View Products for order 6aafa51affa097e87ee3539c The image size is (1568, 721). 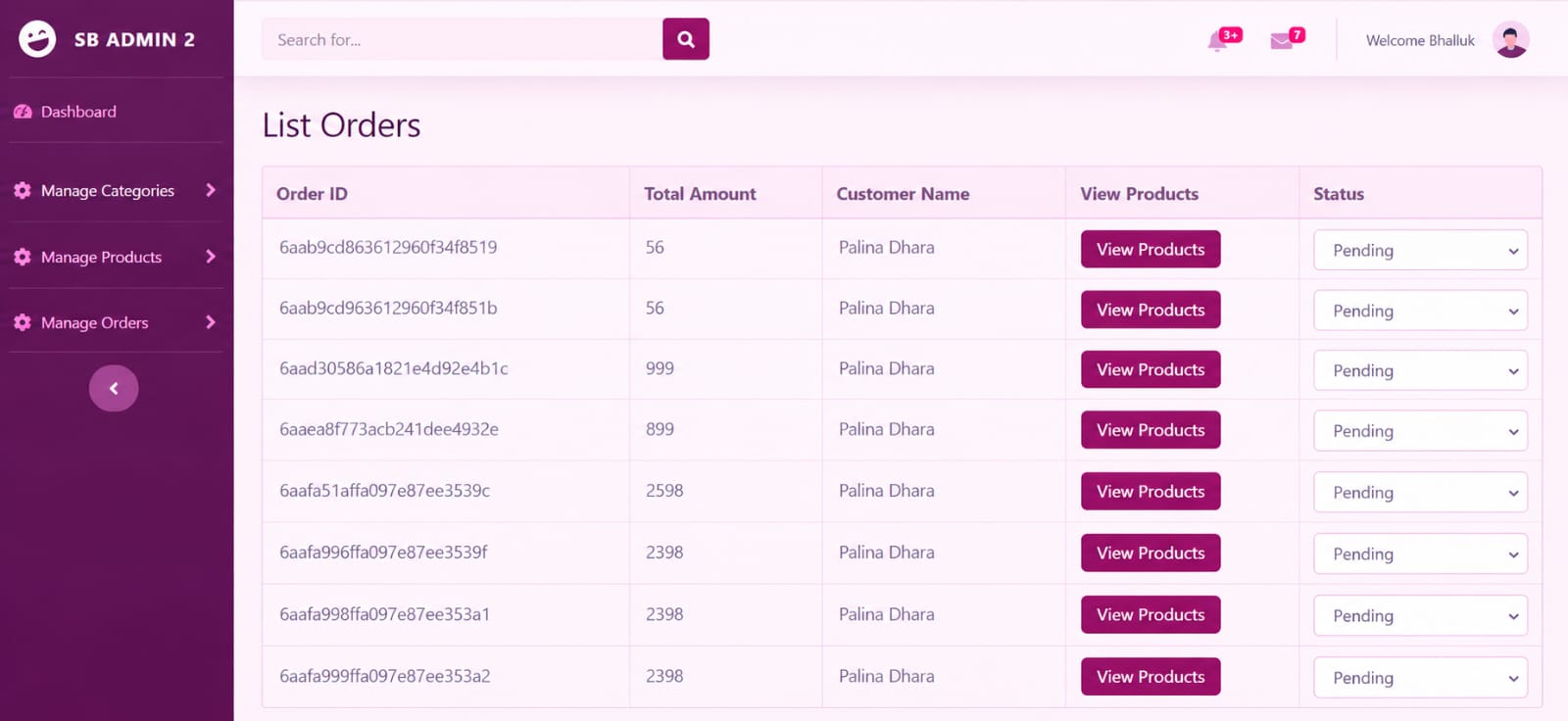pyautogui.click(x=1151, y=491)
